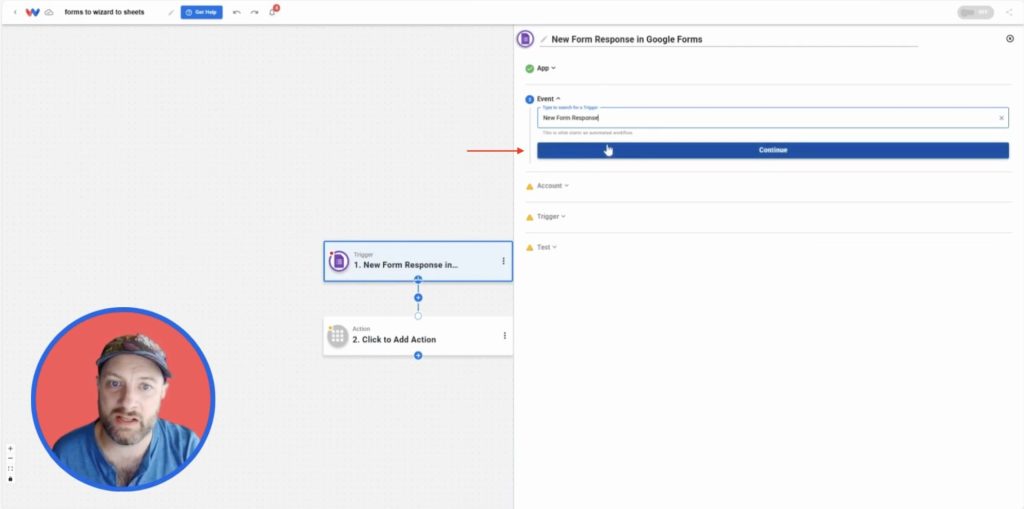1024x509 pixels.
Task: Click the cloud save status icon
Action: point(49,12)
